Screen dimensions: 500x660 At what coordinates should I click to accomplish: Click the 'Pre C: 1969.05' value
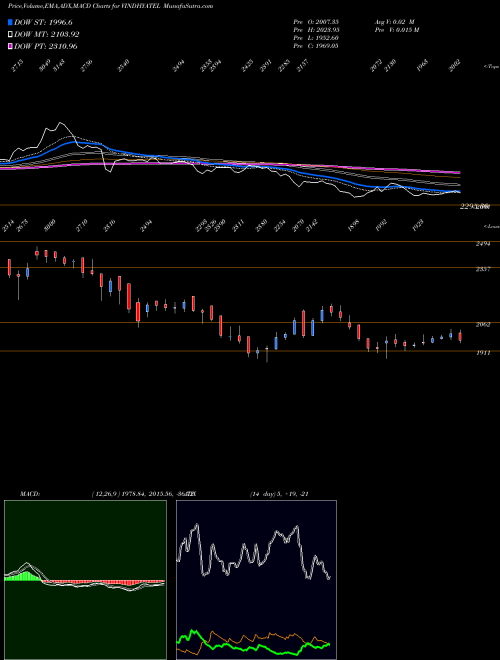(316, 46)
